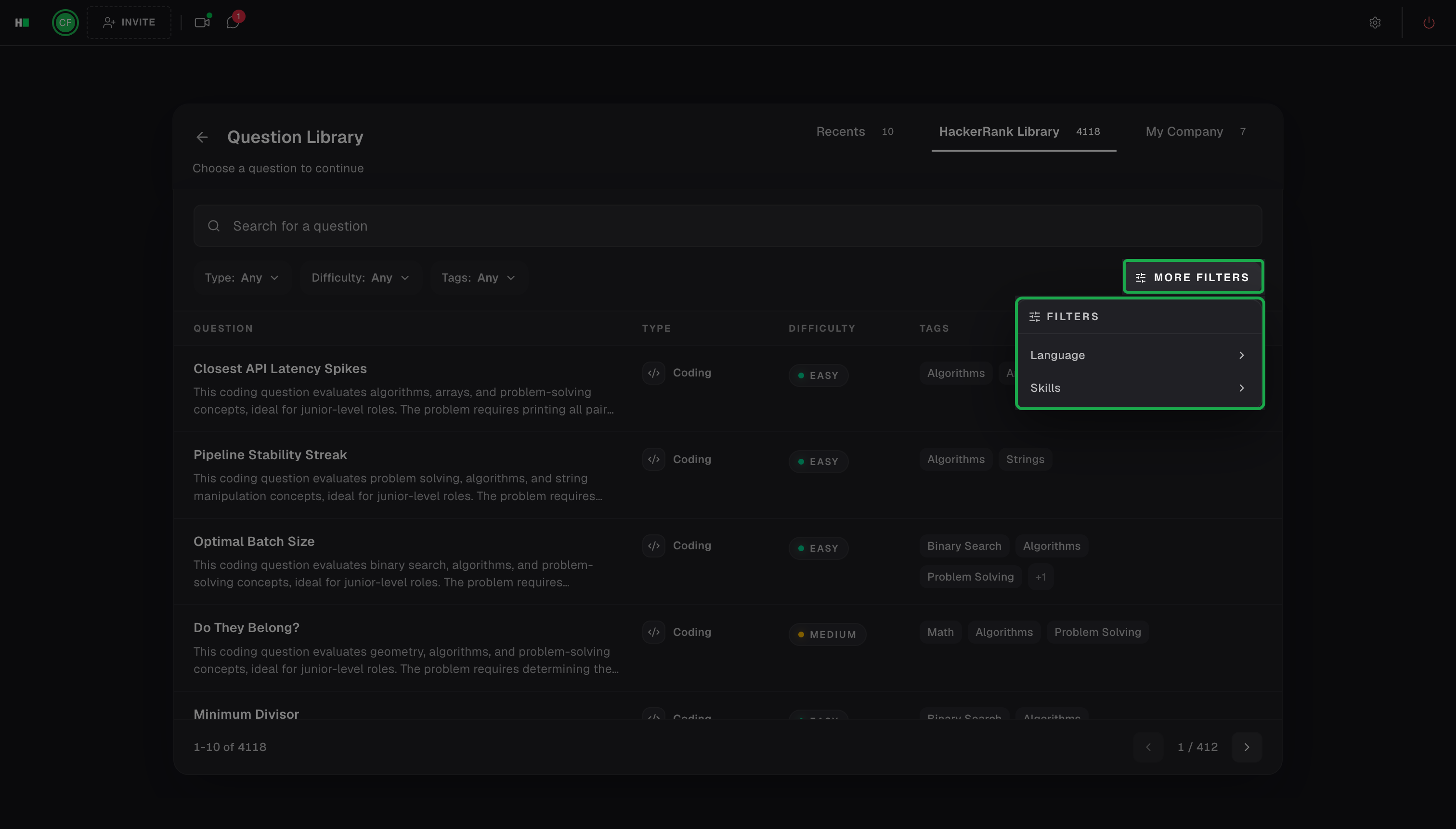Switch to the My Company tab
This screenshot has width=1456, height=829.
tap(1196, 131)
